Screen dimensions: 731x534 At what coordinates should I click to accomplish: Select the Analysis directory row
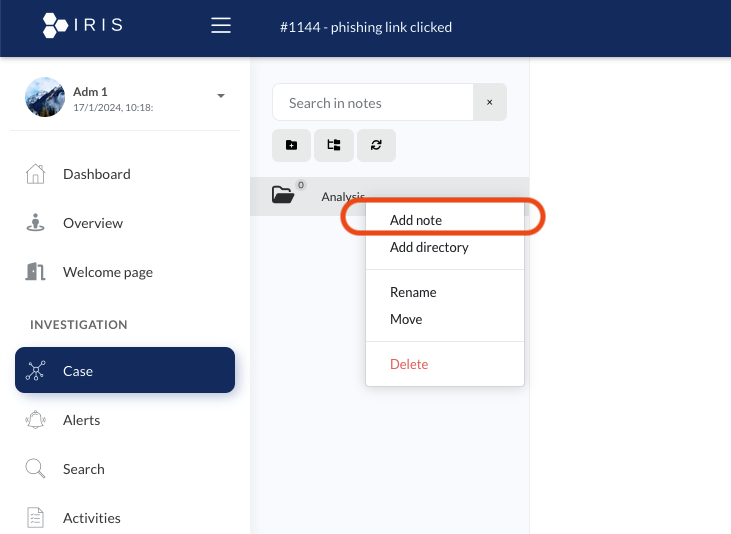(x=390, y=196)
